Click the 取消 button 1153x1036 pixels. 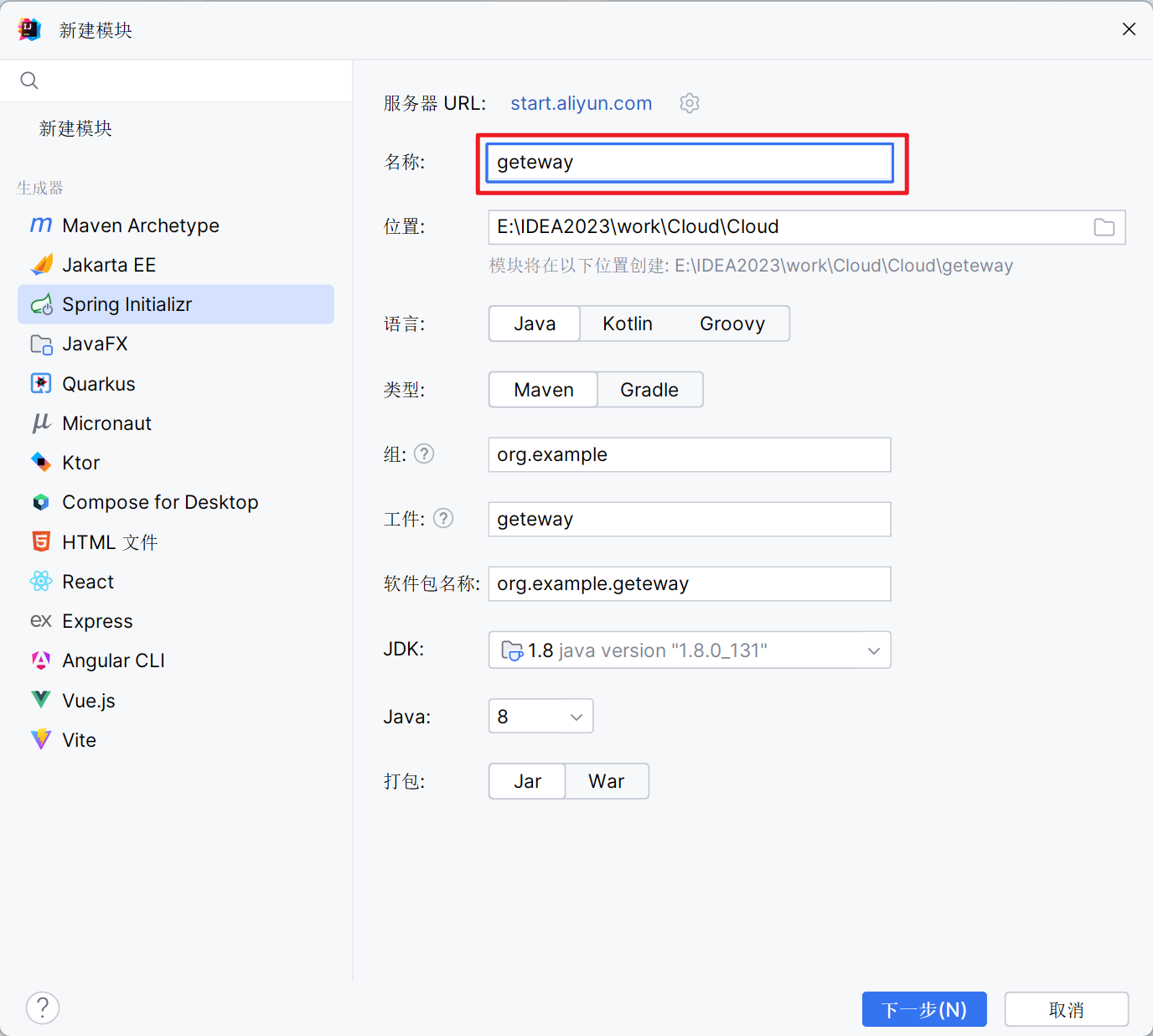click(x=1067, y=1009)
